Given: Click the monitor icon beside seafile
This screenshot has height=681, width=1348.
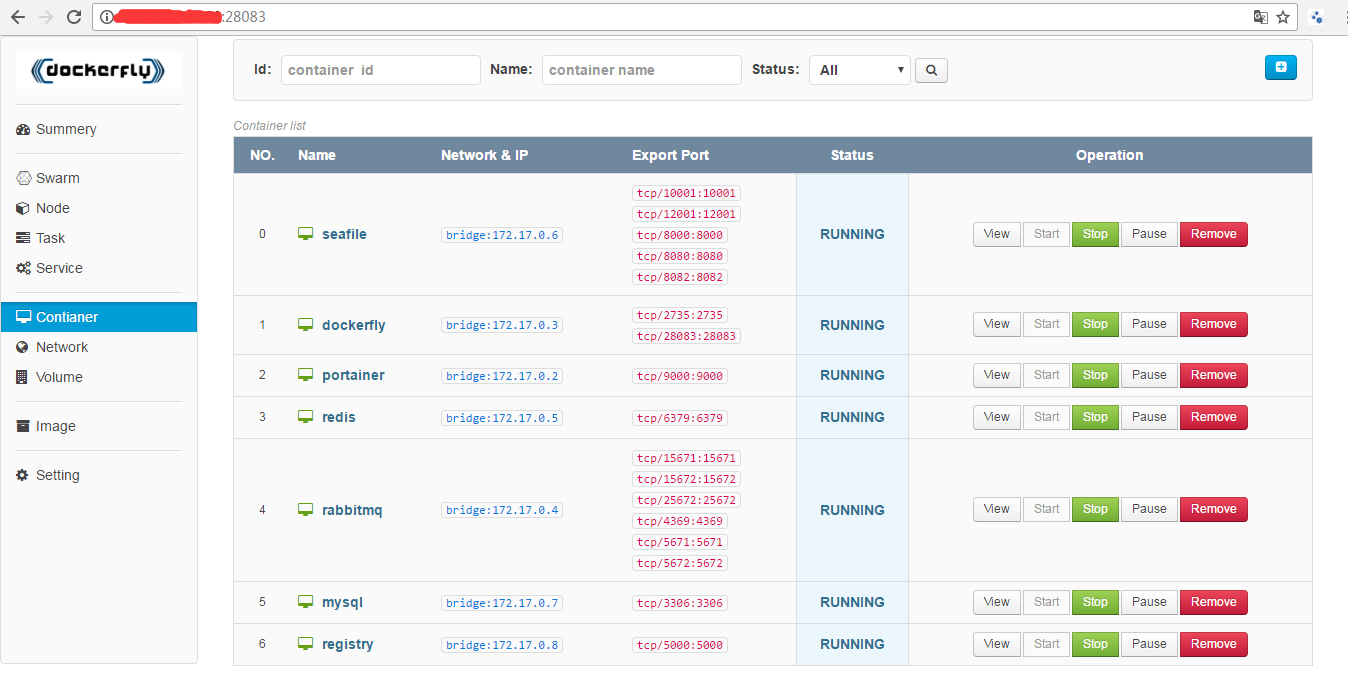Looking at the screenshot, I should tap(306, 234).
